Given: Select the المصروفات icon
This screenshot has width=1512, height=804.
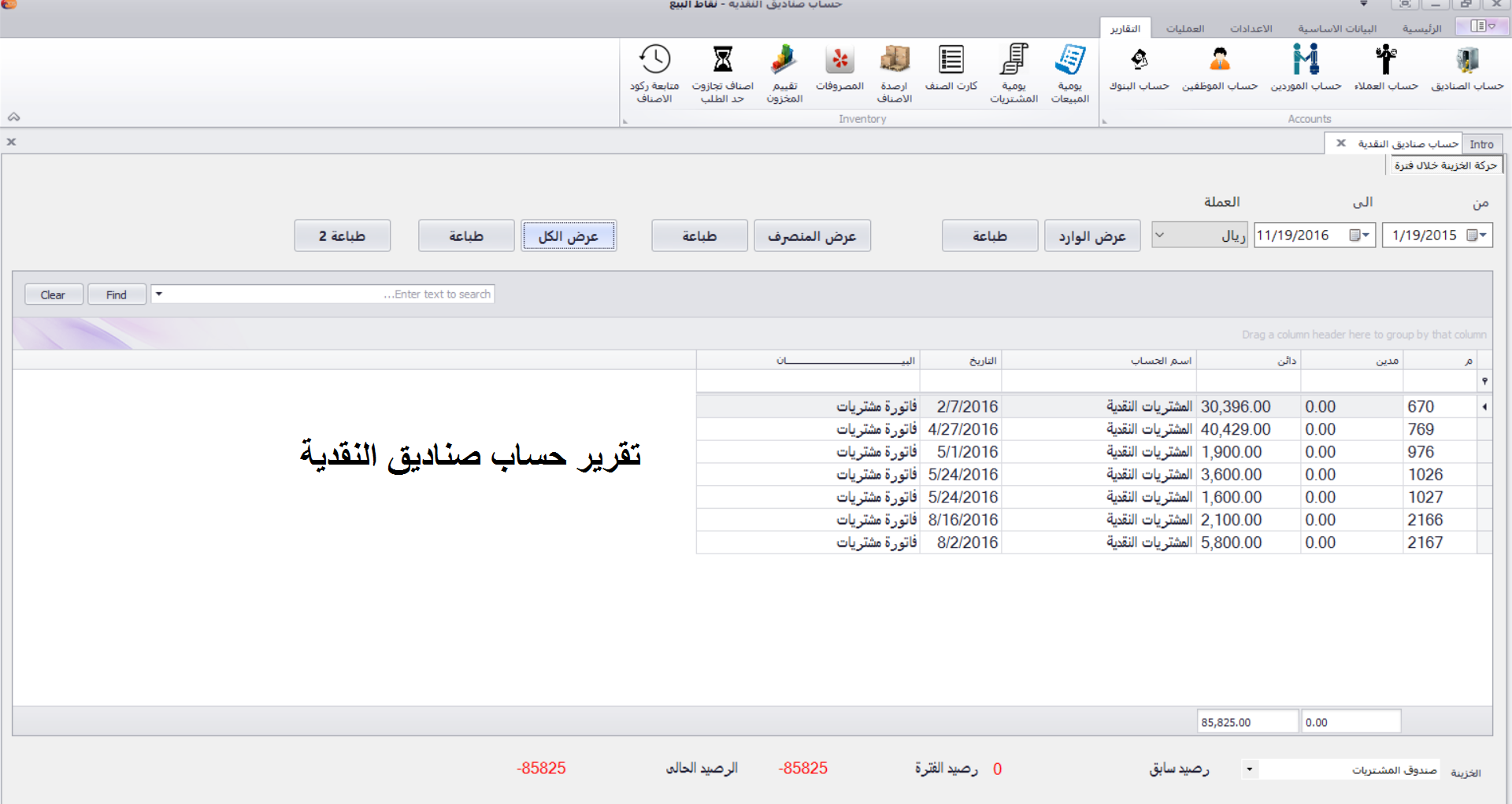Looking at the screenshot, I should tap(839, 71).
